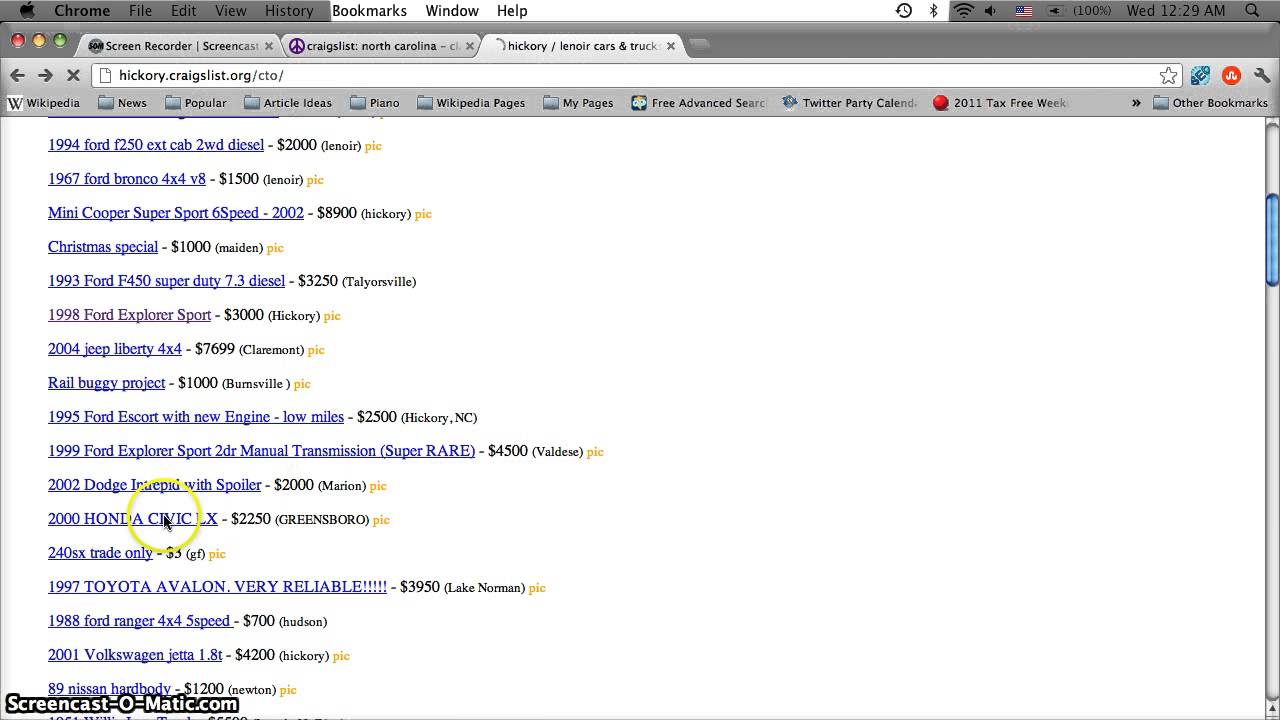
Task: Open the 1999 Ford Explorer Sport 2dr listing
Action: [x=262, y=451]
